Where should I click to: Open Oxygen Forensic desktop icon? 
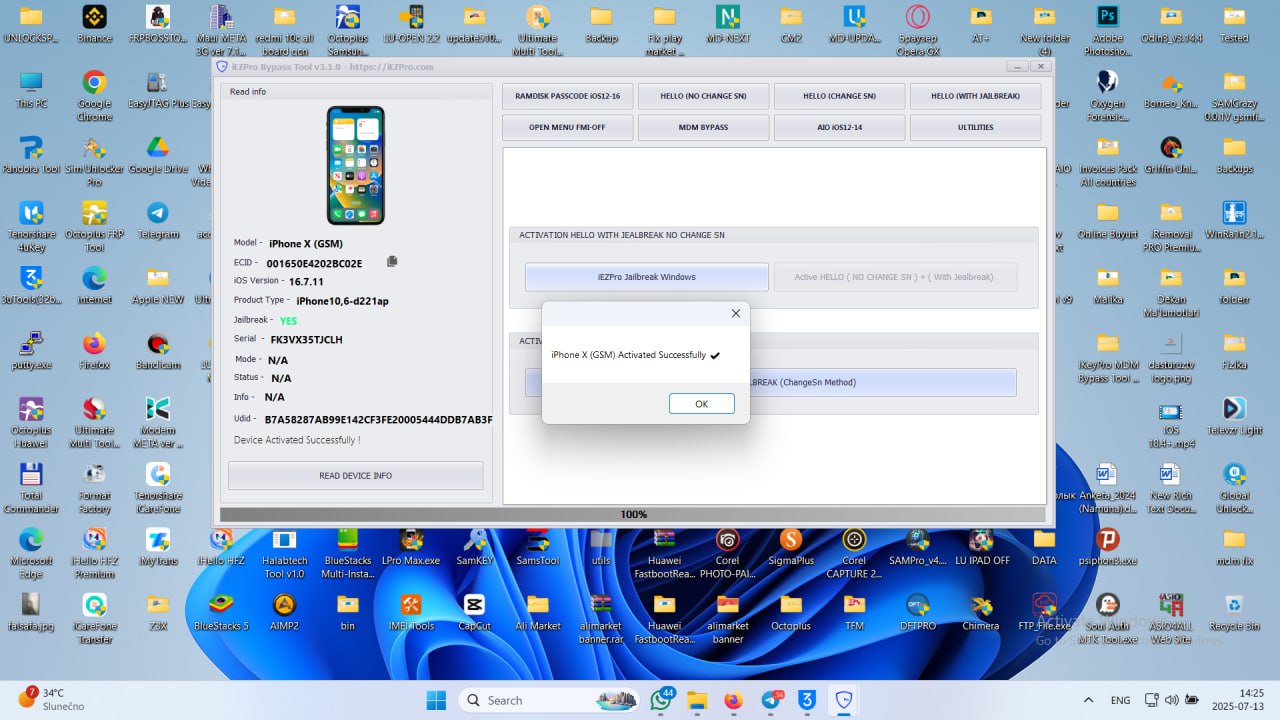pyautogui.click(x=1107, y=95)
